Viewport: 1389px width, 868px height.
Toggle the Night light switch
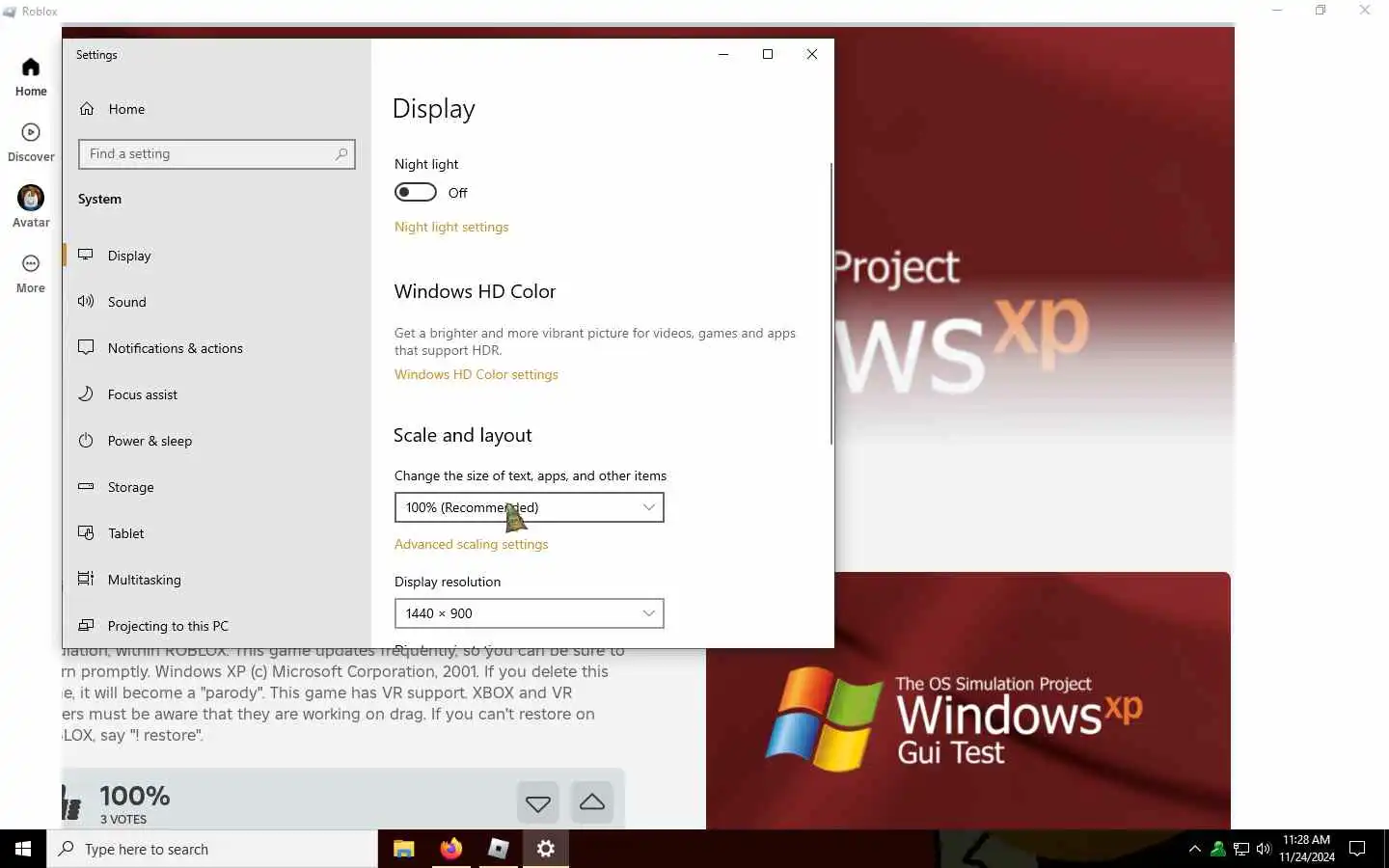416,192
